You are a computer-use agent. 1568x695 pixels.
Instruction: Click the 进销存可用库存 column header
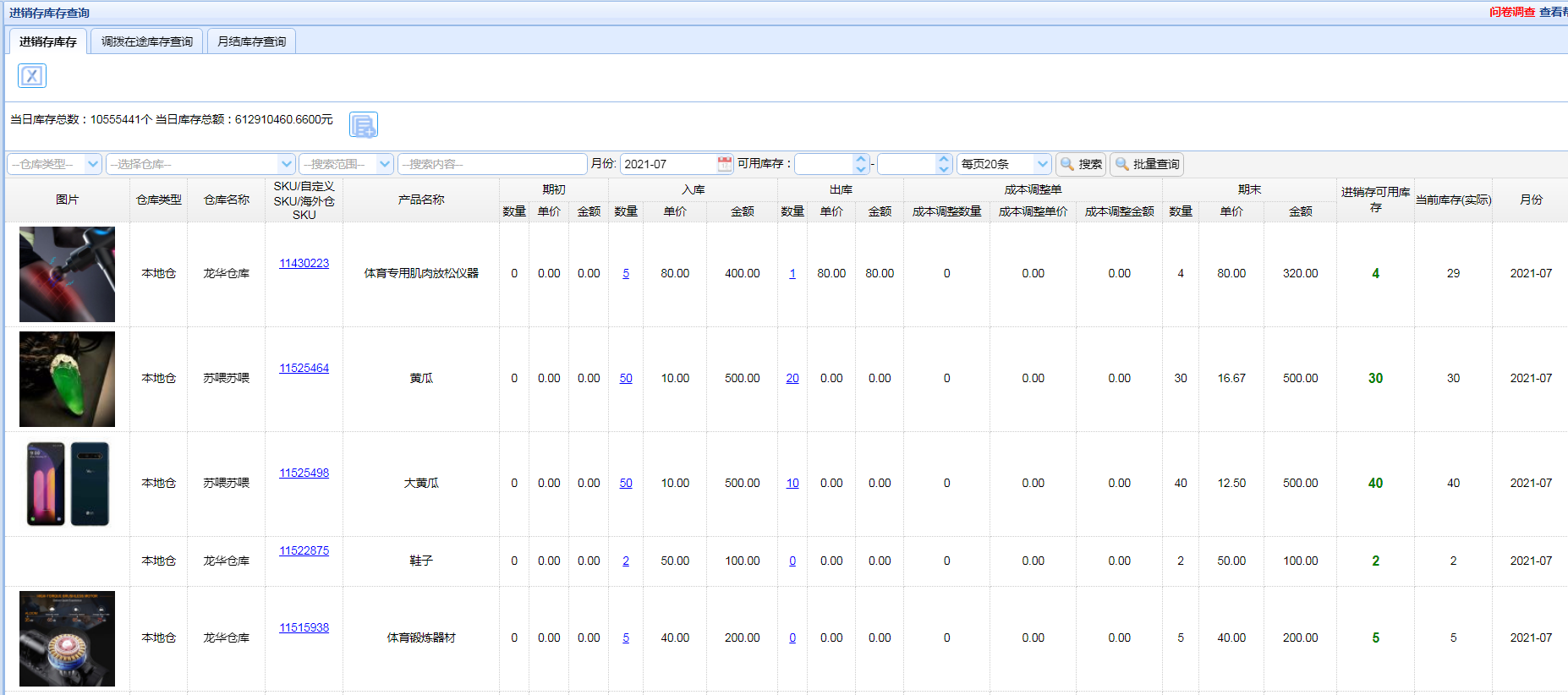pos(1375,200)
